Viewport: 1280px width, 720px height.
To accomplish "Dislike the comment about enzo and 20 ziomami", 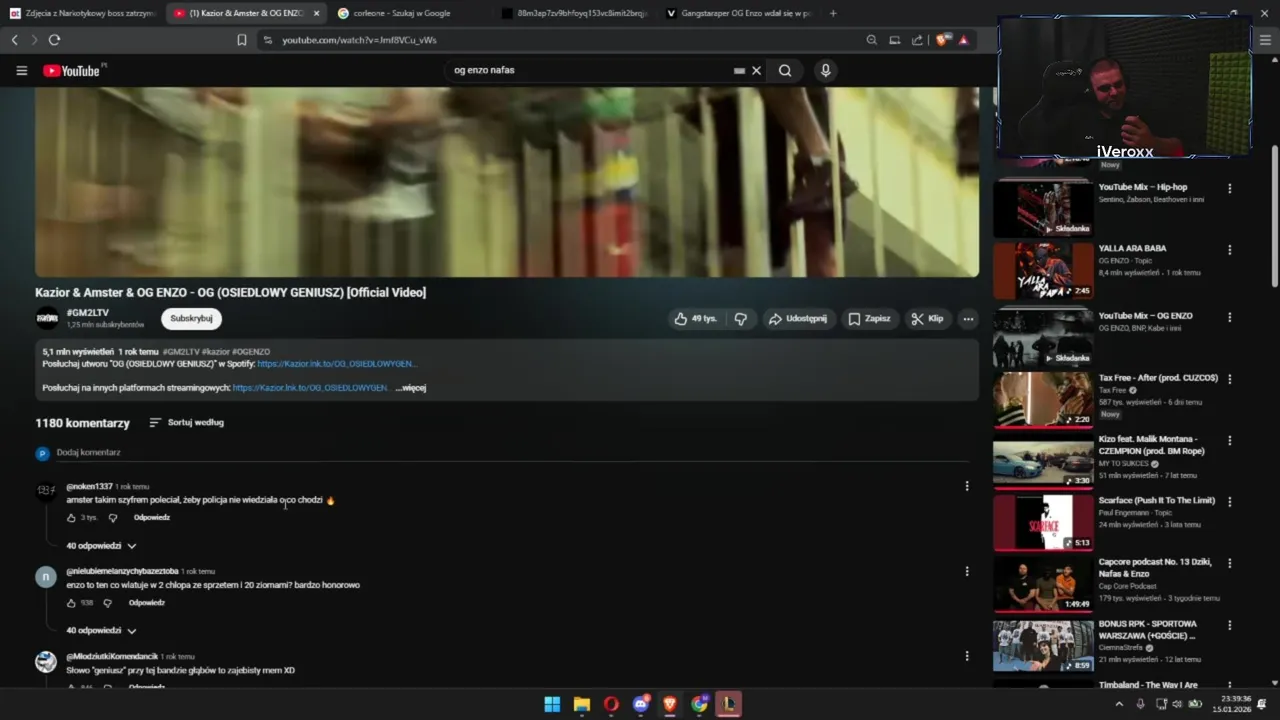I will click(108, 603).
